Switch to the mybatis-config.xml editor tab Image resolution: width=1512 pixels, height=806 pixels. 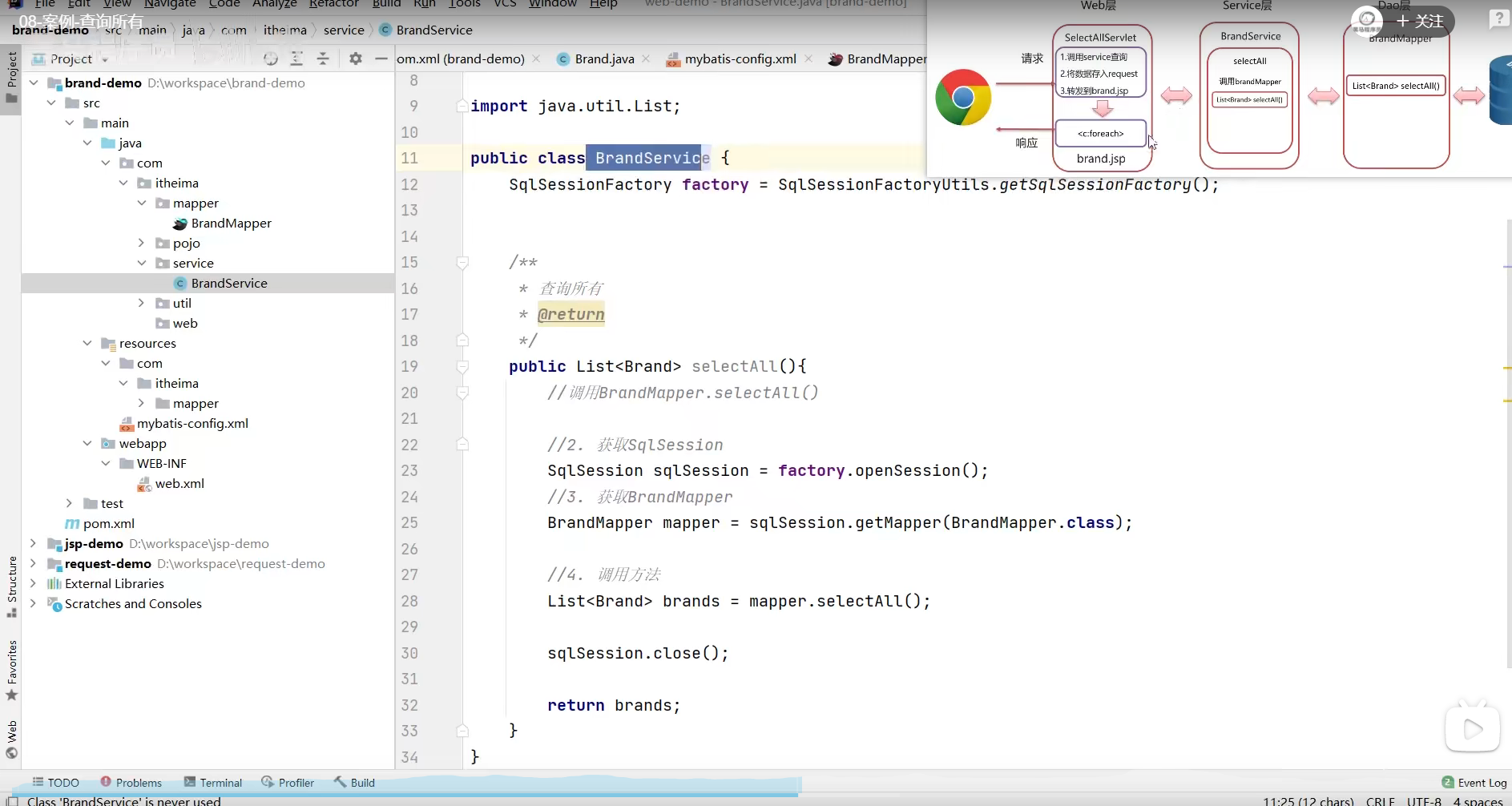point(740,58)
